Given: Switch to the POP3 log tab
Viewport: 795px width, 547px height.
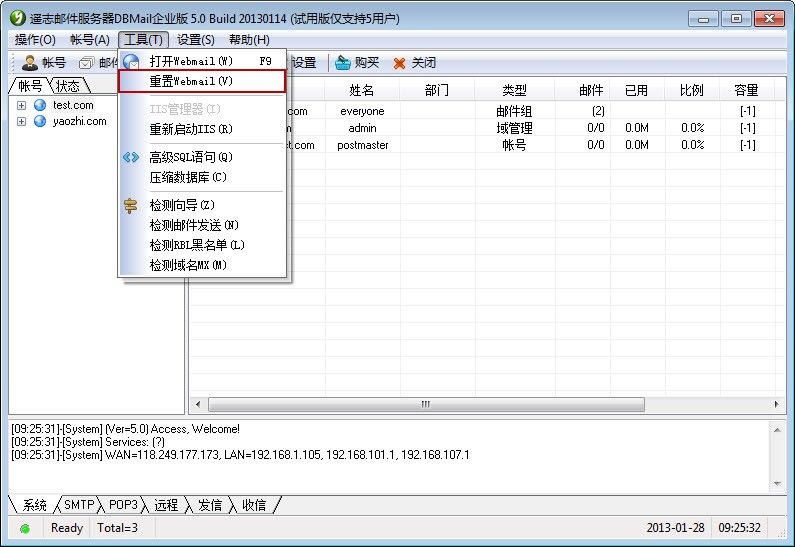Looking at the screenshot, I should click(123, 505).
